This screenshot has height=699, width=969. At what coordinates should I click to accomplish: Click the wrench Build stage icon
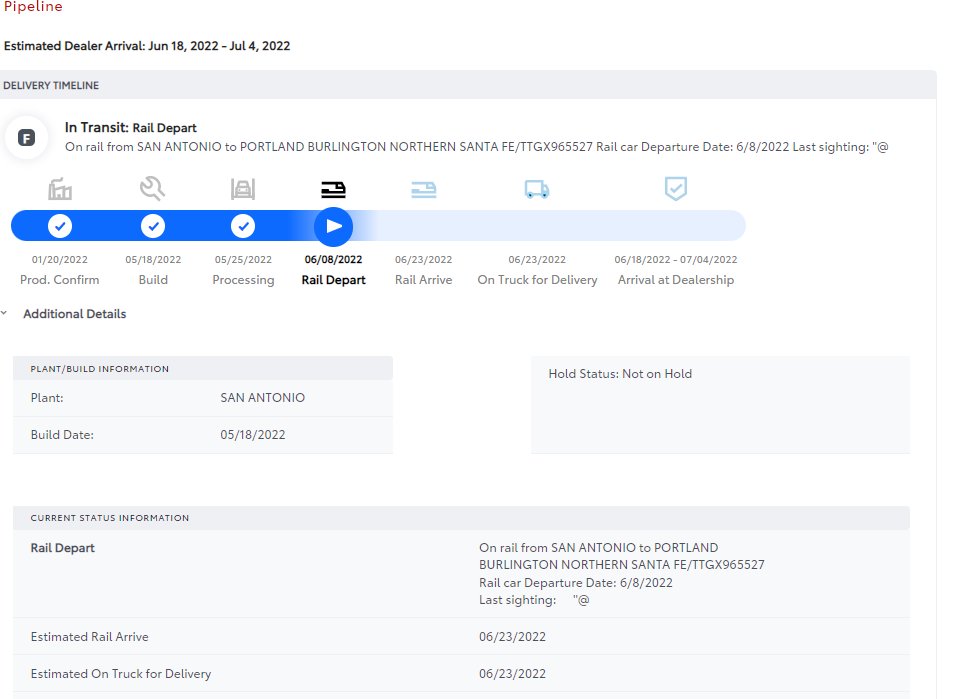pos(152,189)
